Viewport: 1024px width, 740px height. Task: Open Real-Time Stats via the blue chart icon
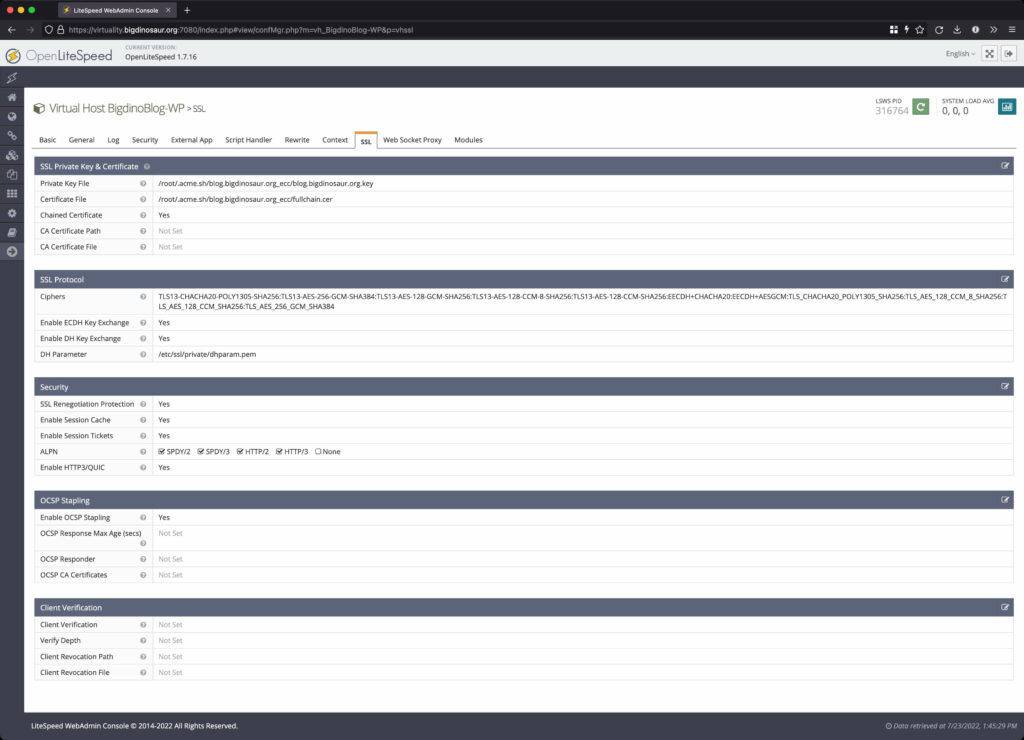pos(1006,105)
